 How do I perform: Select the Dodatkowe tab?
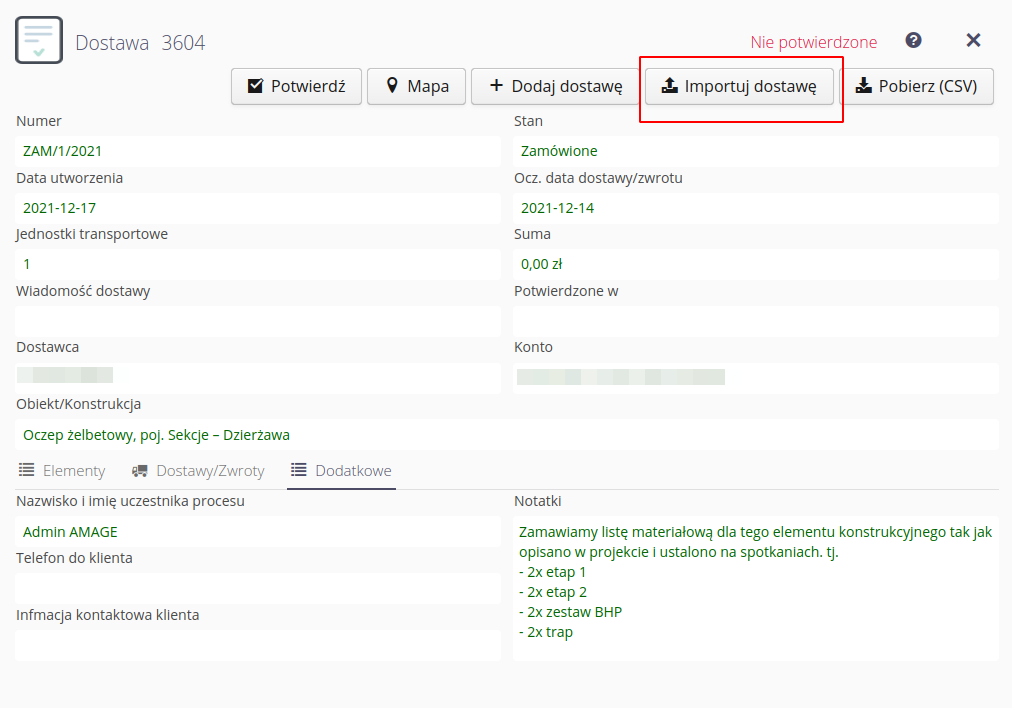pyautogui.click(x=341, y=471)
